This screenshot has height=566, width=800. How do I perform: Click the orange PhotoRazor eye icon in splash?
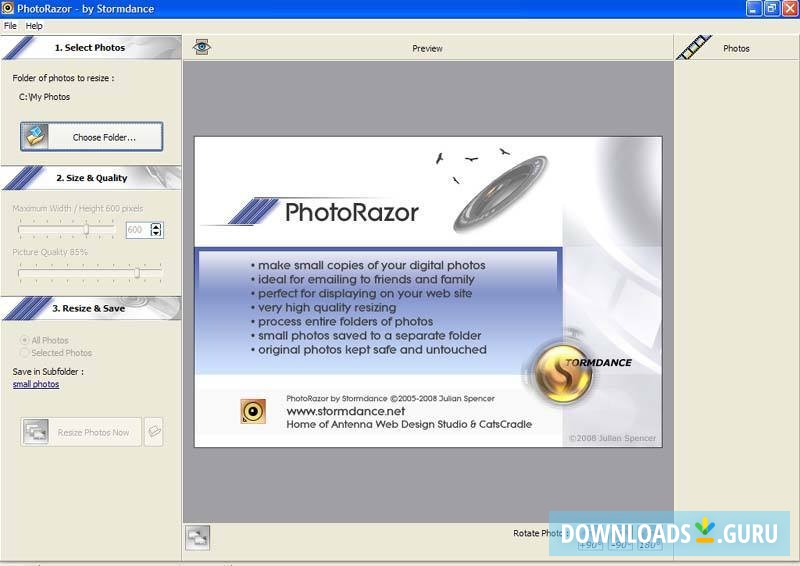coord(253,411)
